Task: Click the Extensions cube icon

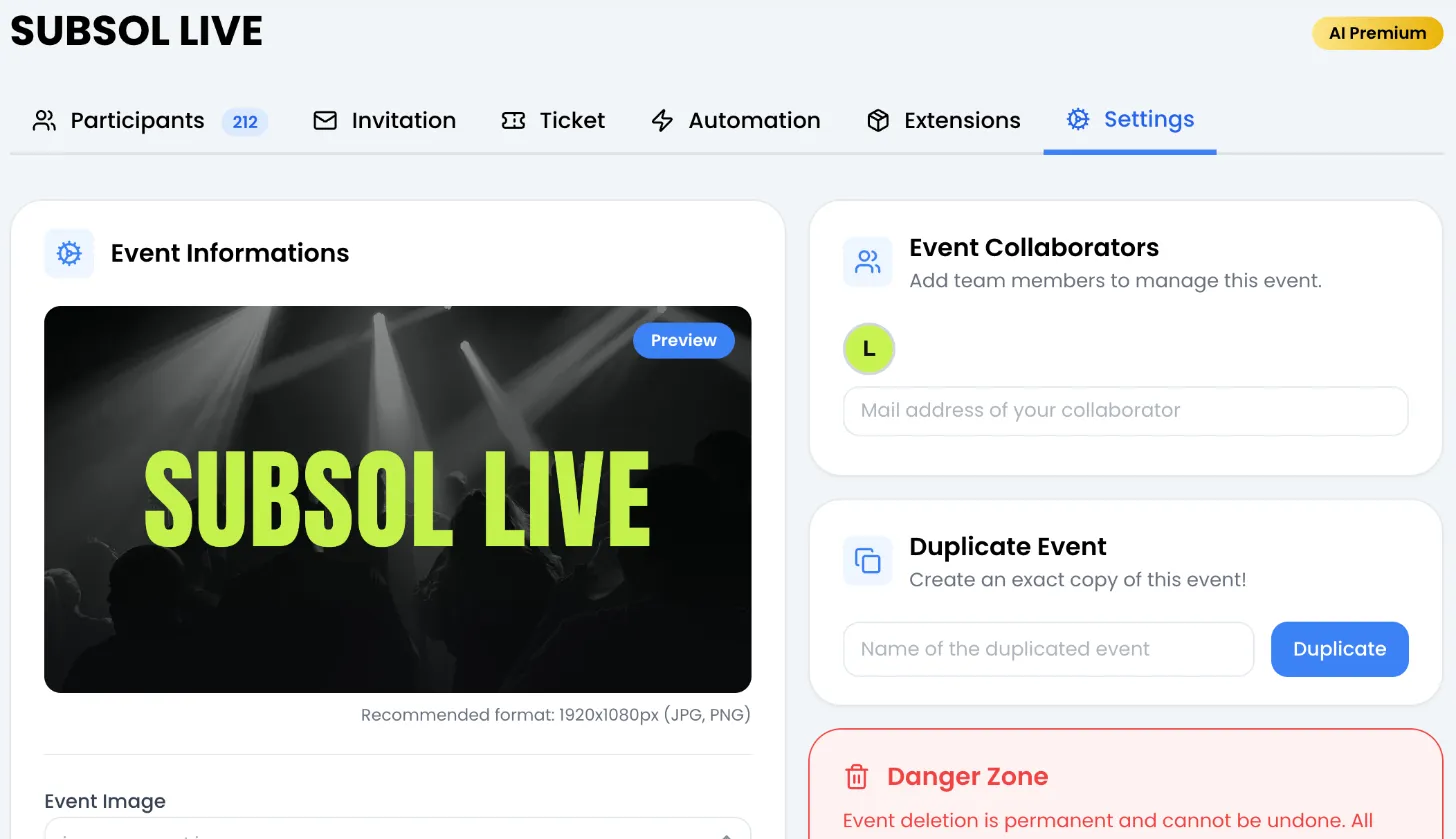Action: tap(878, 121)
